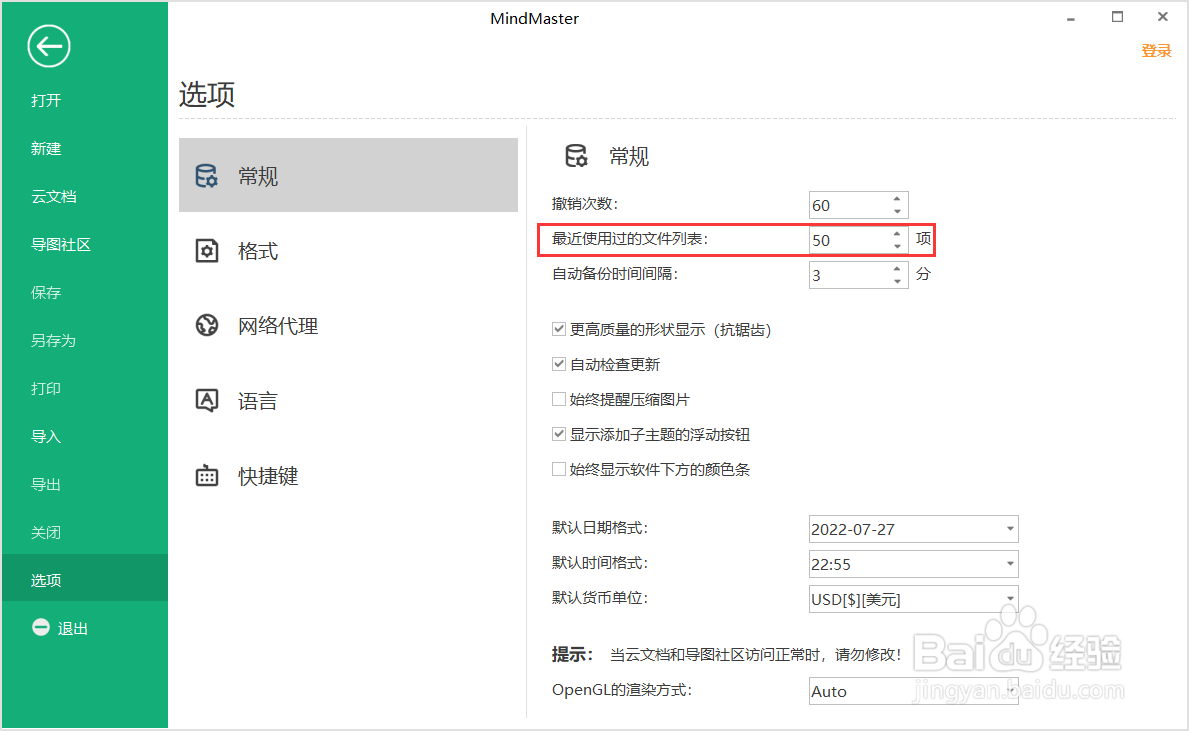Image resolution: width=1189 pixels, height=731 pixels.
Task: Toggle 更高质量的形状显示 anti-aliasing checkbox
Action: point(559,329)
